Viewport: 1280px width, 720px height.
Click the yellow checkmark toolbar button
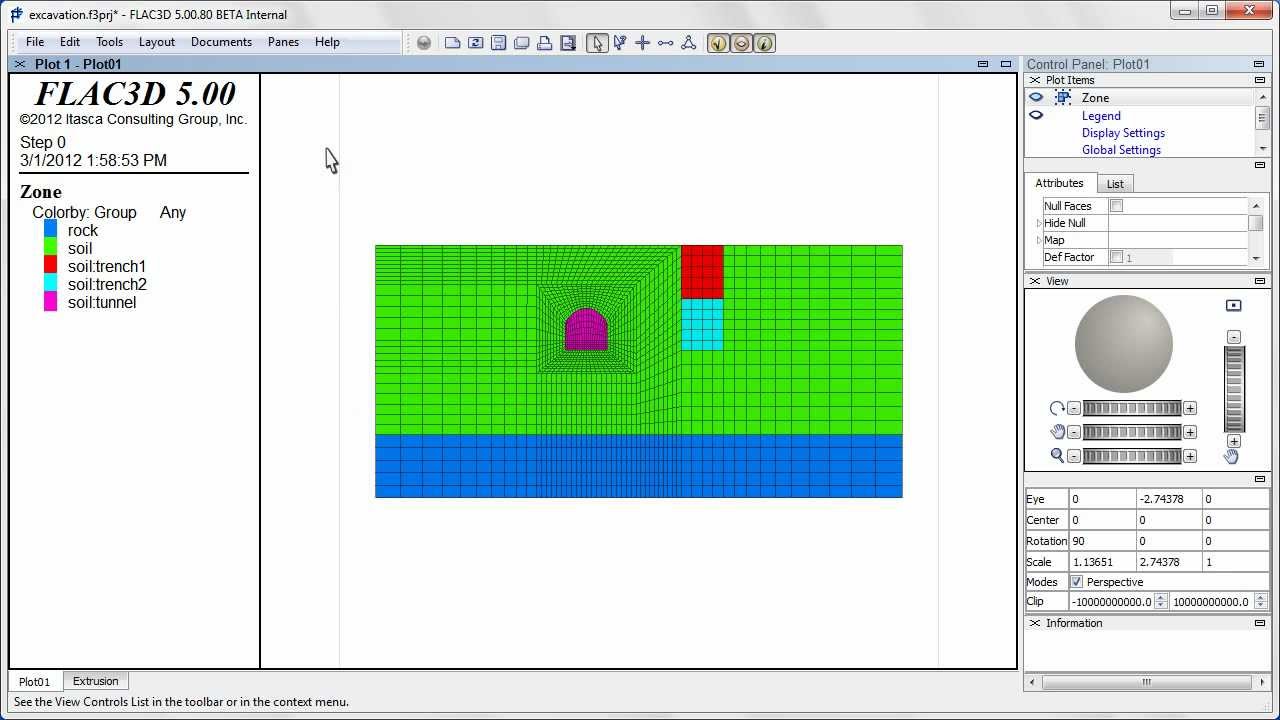718,43
